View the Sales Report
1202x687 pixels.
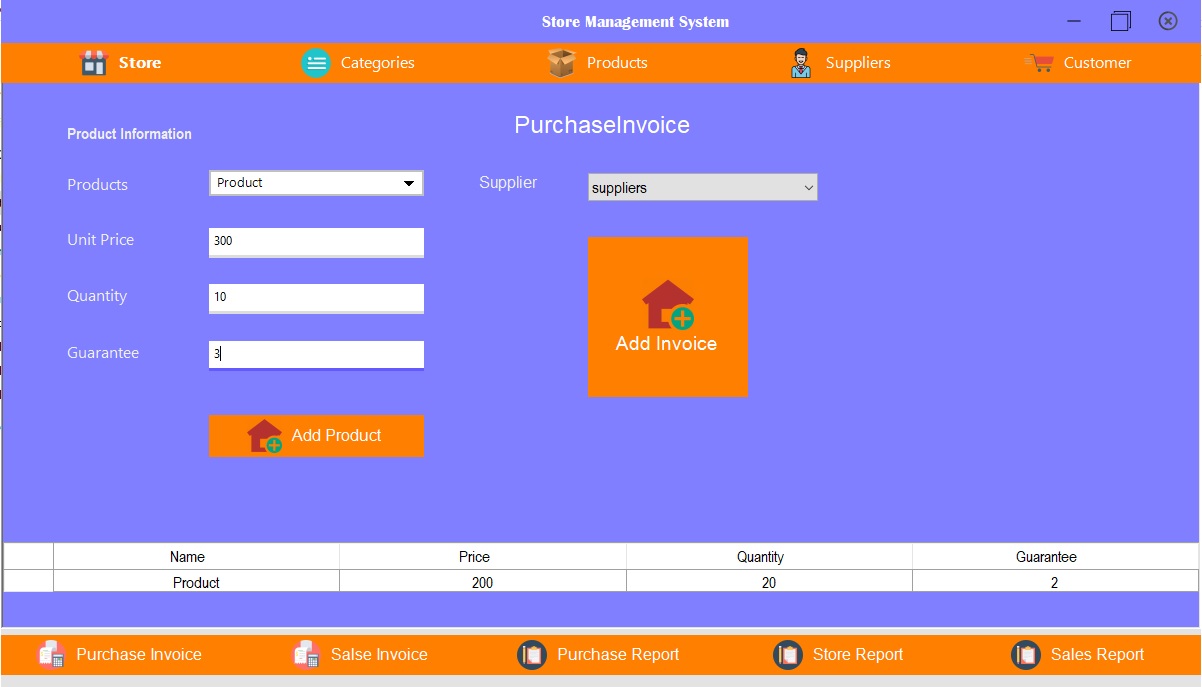click(x=1097, y=655)
